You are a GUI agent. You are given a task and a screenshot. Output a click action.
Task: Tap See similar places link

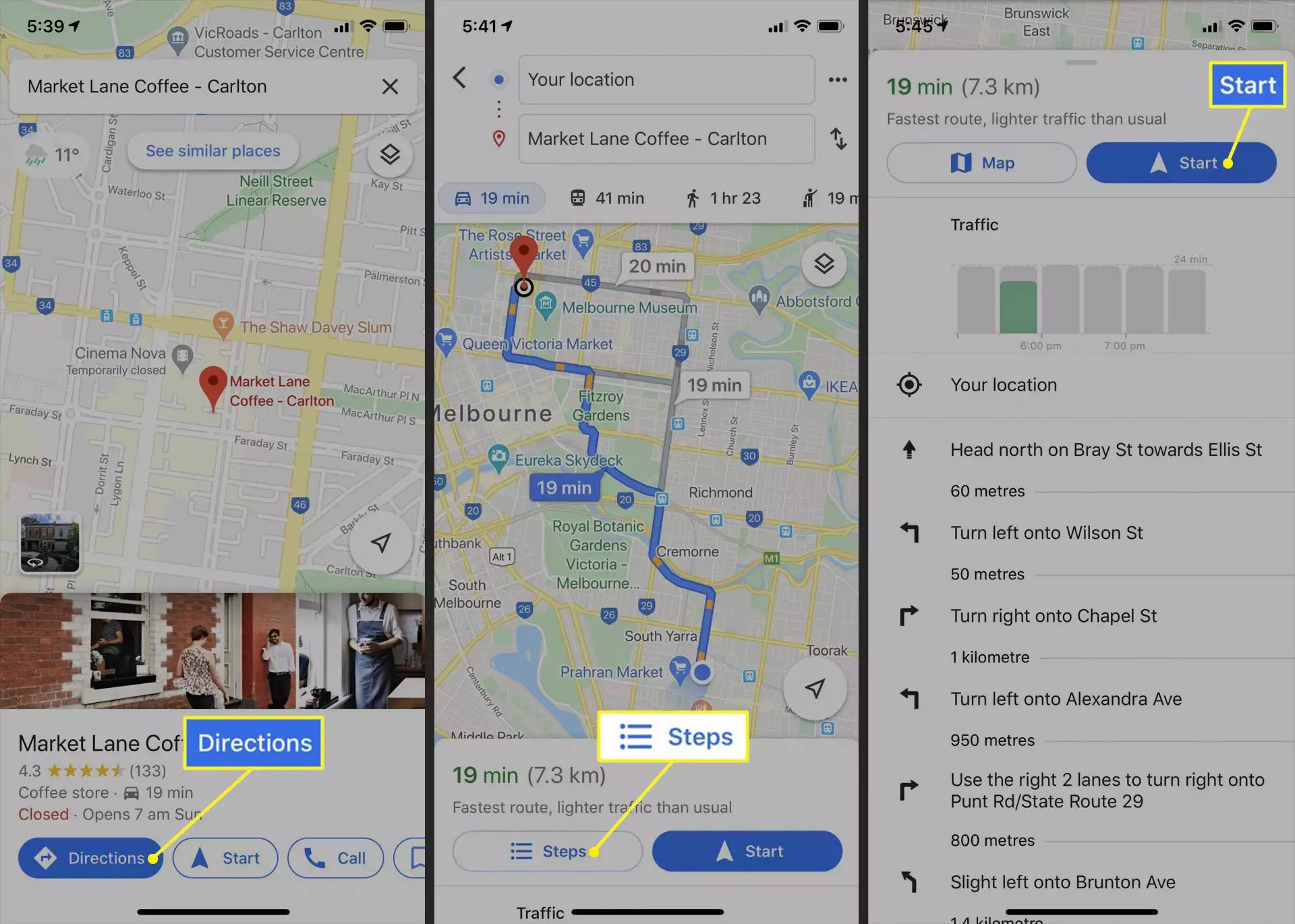(x=212, y=151)
